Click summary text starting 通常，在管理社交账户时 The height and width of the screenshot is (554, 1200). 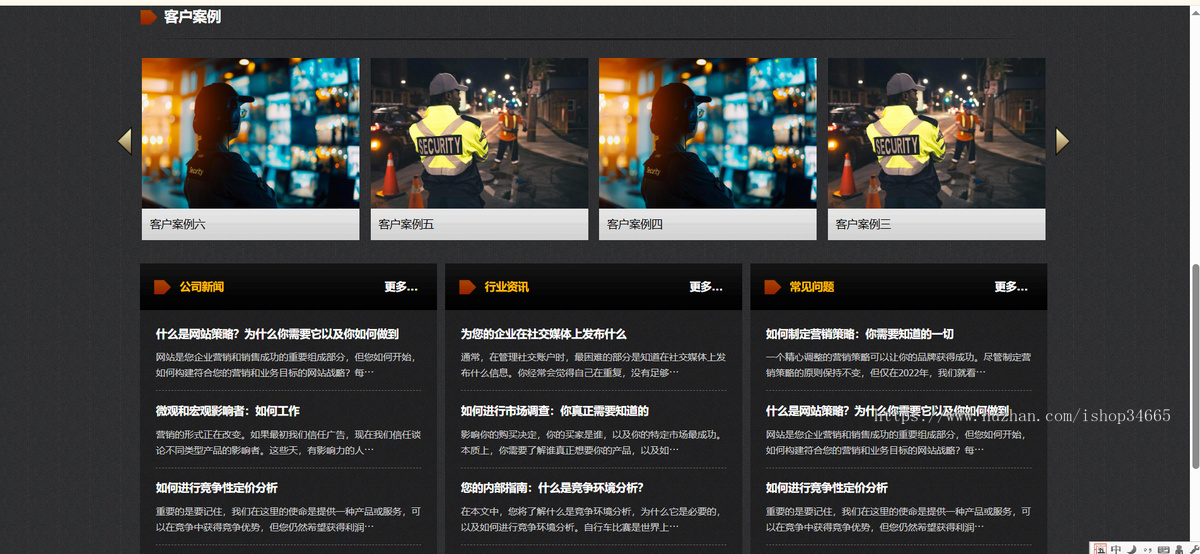(593, 364)
